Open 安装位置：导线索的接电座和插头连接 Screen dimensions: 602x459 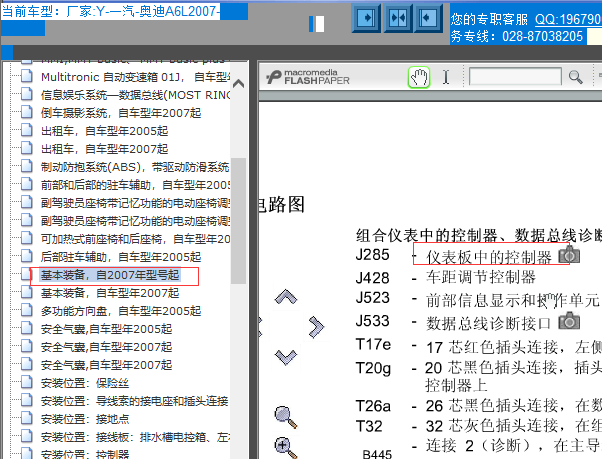click(x=134, y=401)
